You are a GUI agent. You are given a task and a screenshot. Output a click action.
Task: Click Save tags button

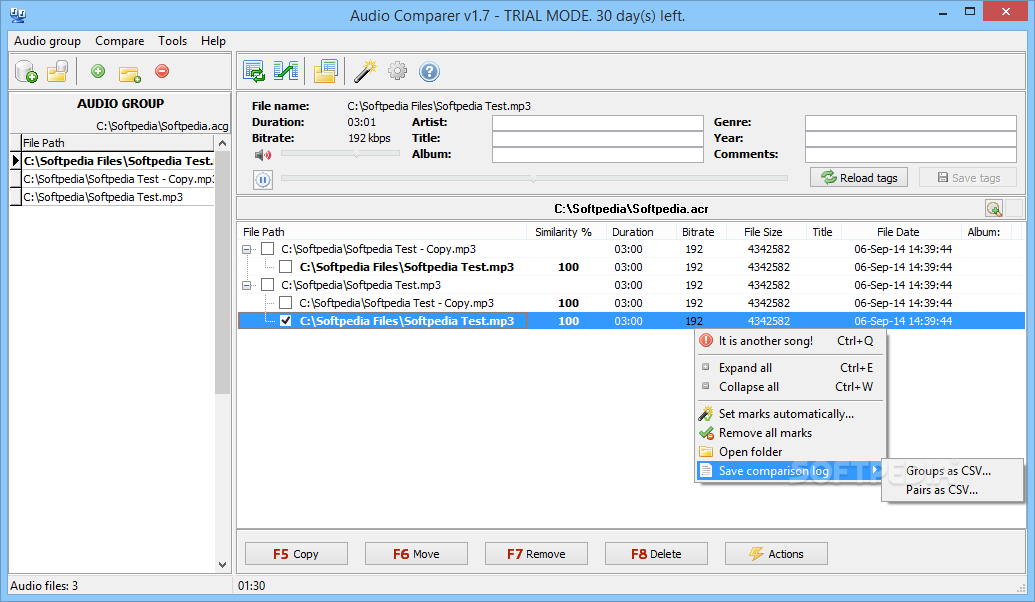tap(968, 178)
